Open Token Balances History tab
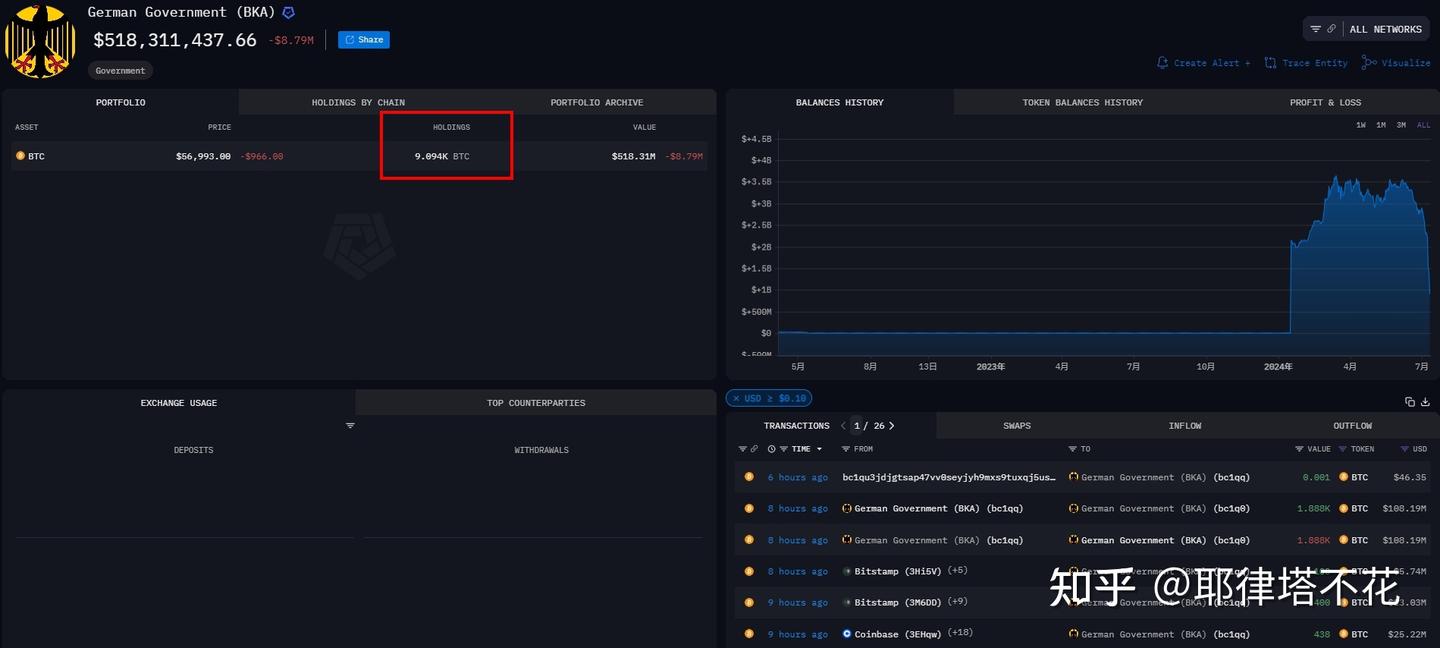Image resolution: width=1440 pixels, height=648 pixels. click(x=1082, y=102)
